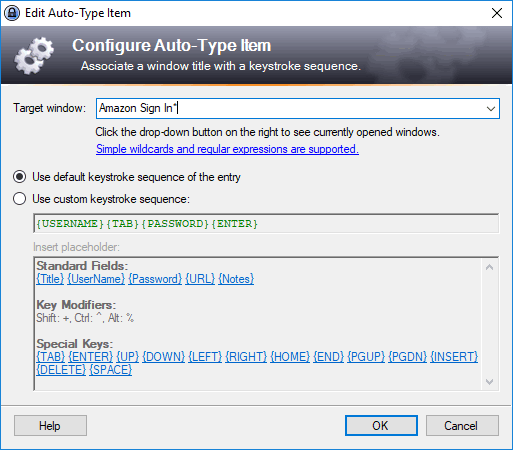
Task: Click the gears icon in the banner
Action: click(34, 56)
